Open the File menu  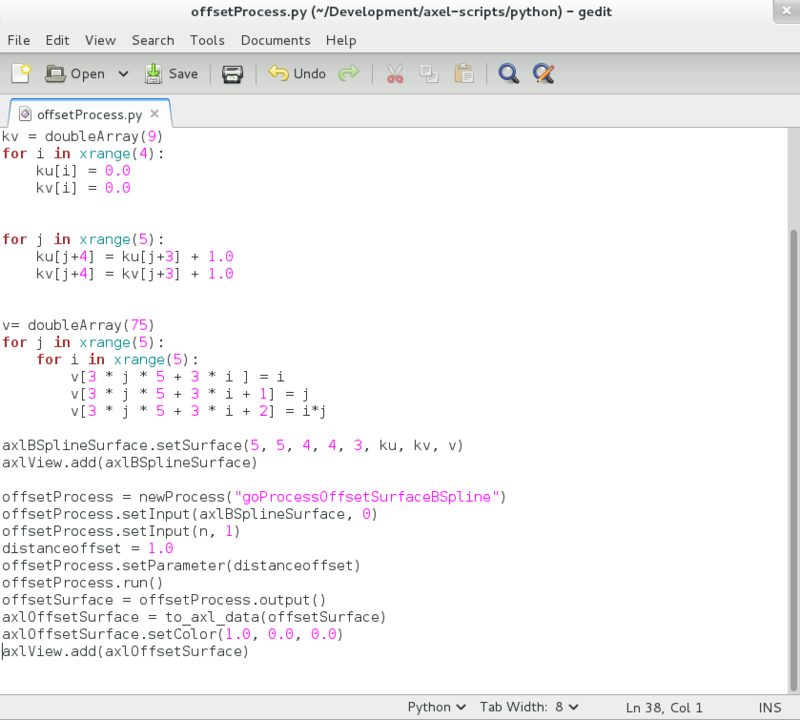19,40
